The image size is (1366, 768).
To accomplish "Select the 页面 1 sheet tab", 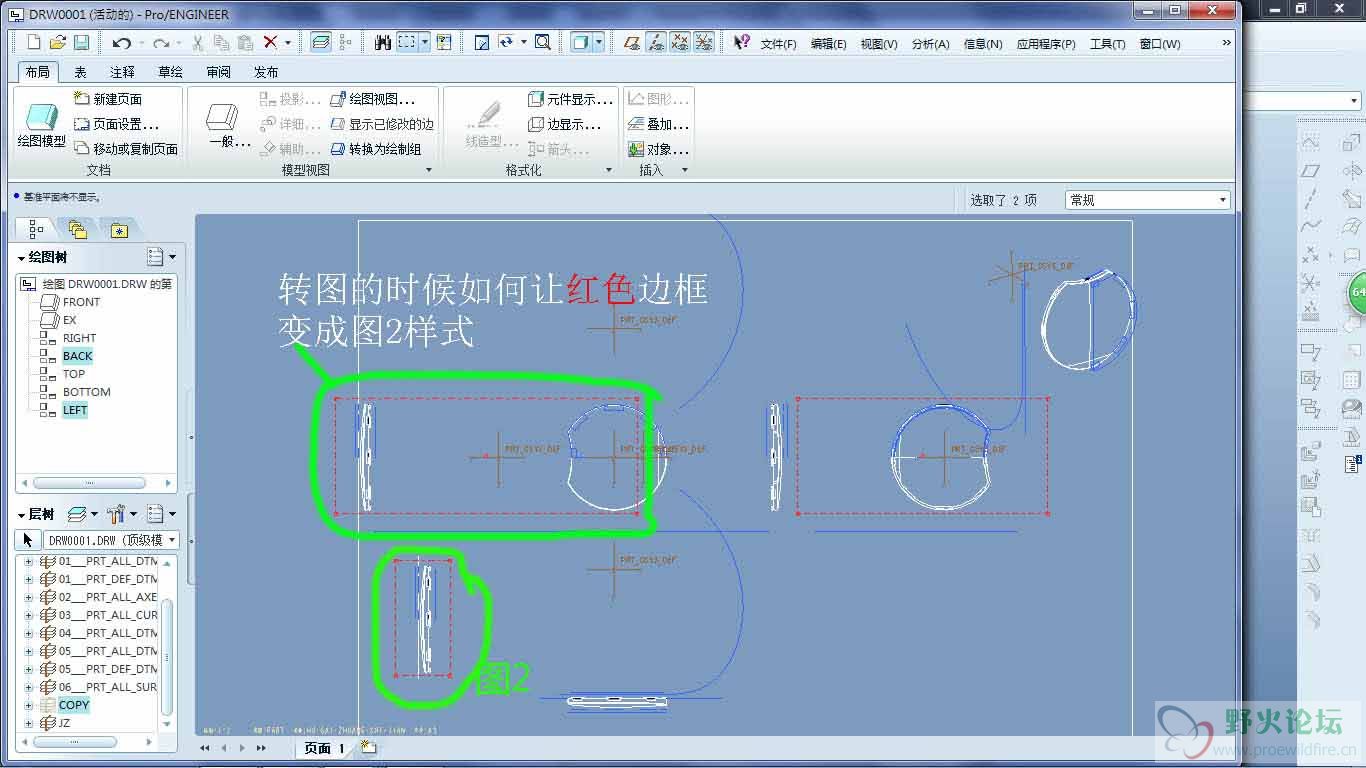I will tap(325, 748).
